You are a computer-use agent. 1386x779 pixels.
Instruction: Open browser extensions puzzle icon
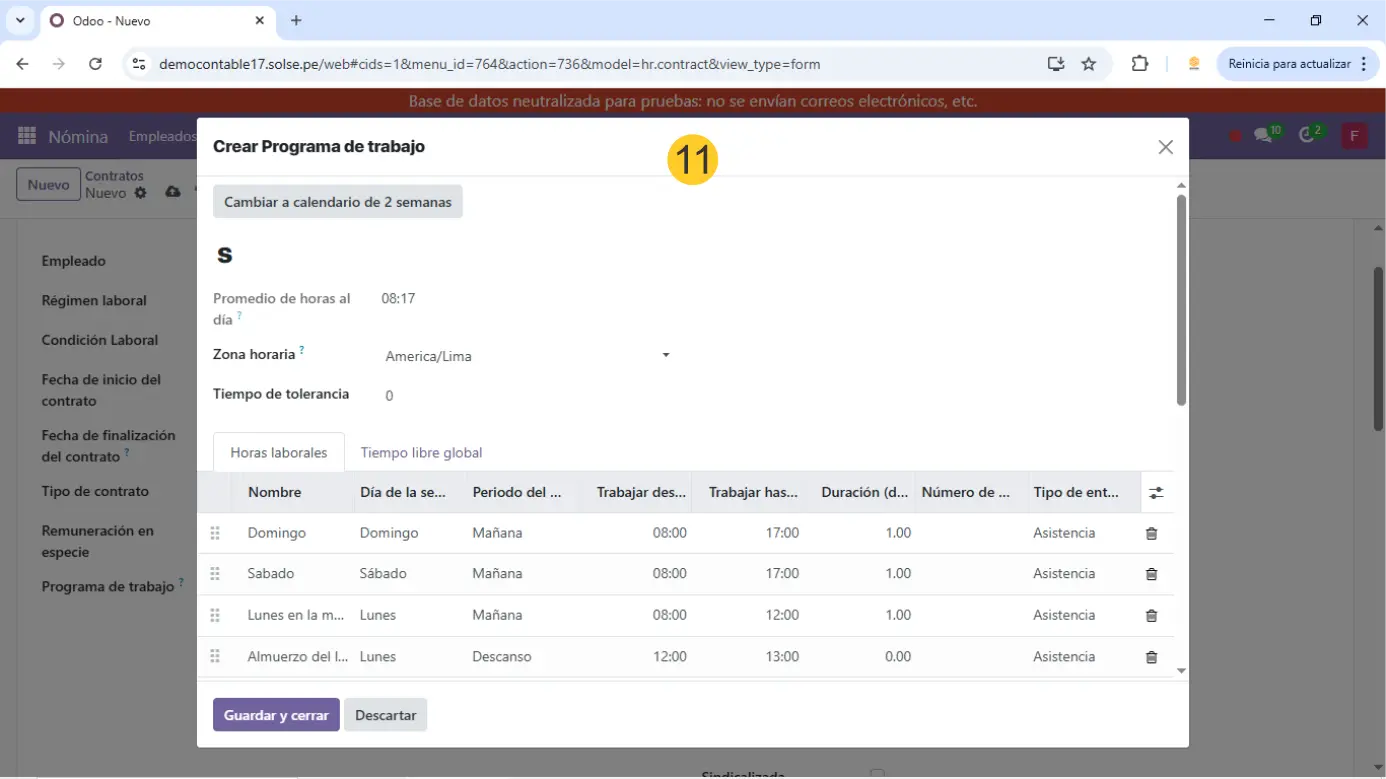point(1139,64)
